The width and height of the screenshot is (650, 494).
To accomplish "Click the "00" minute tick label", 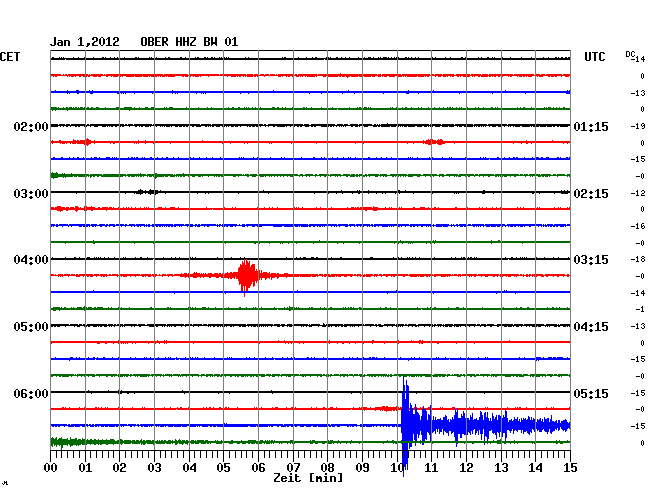I will pos(51,468).
